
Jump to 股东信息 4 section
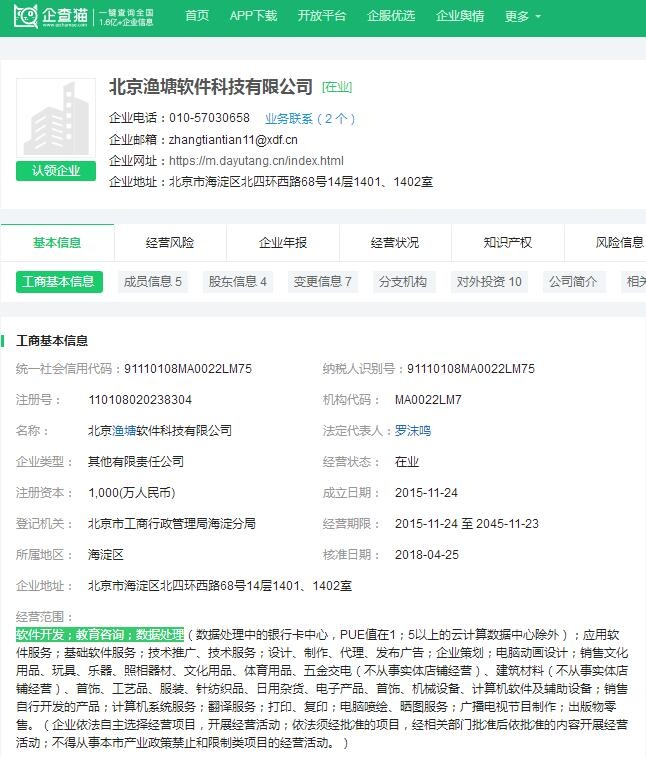(238, 282)
